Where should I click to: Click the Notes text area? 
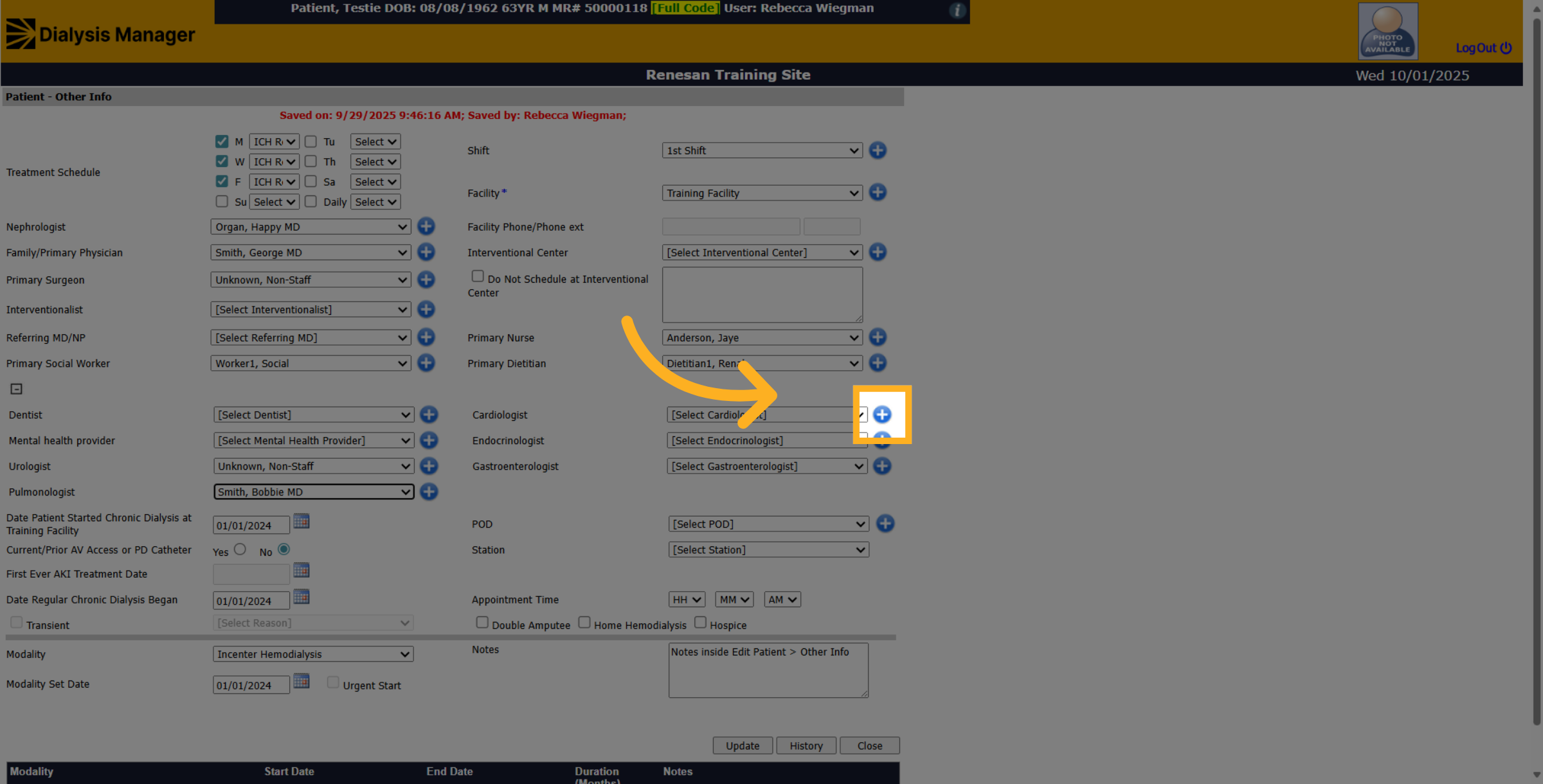[768, 670]
